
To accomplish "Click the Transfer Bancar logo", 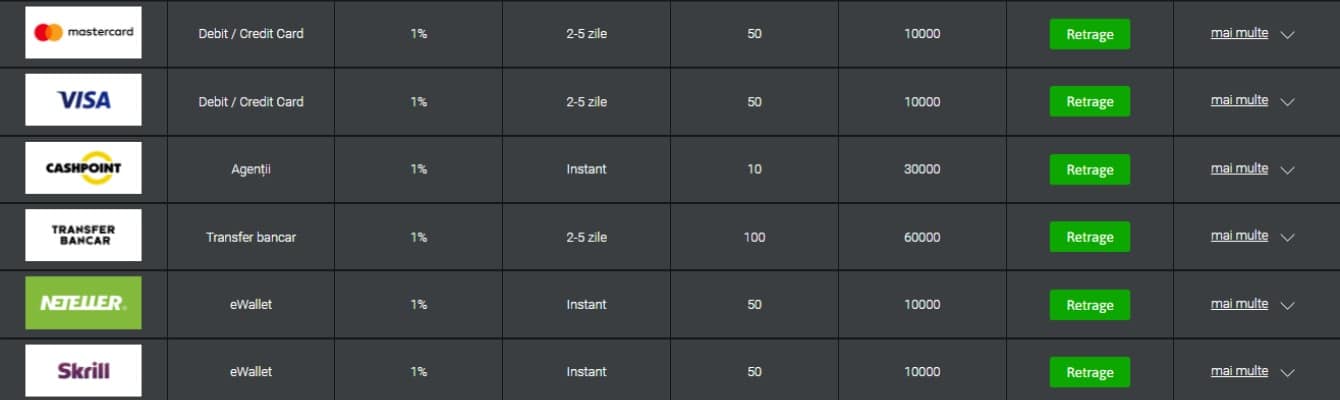I will point(83,236).
